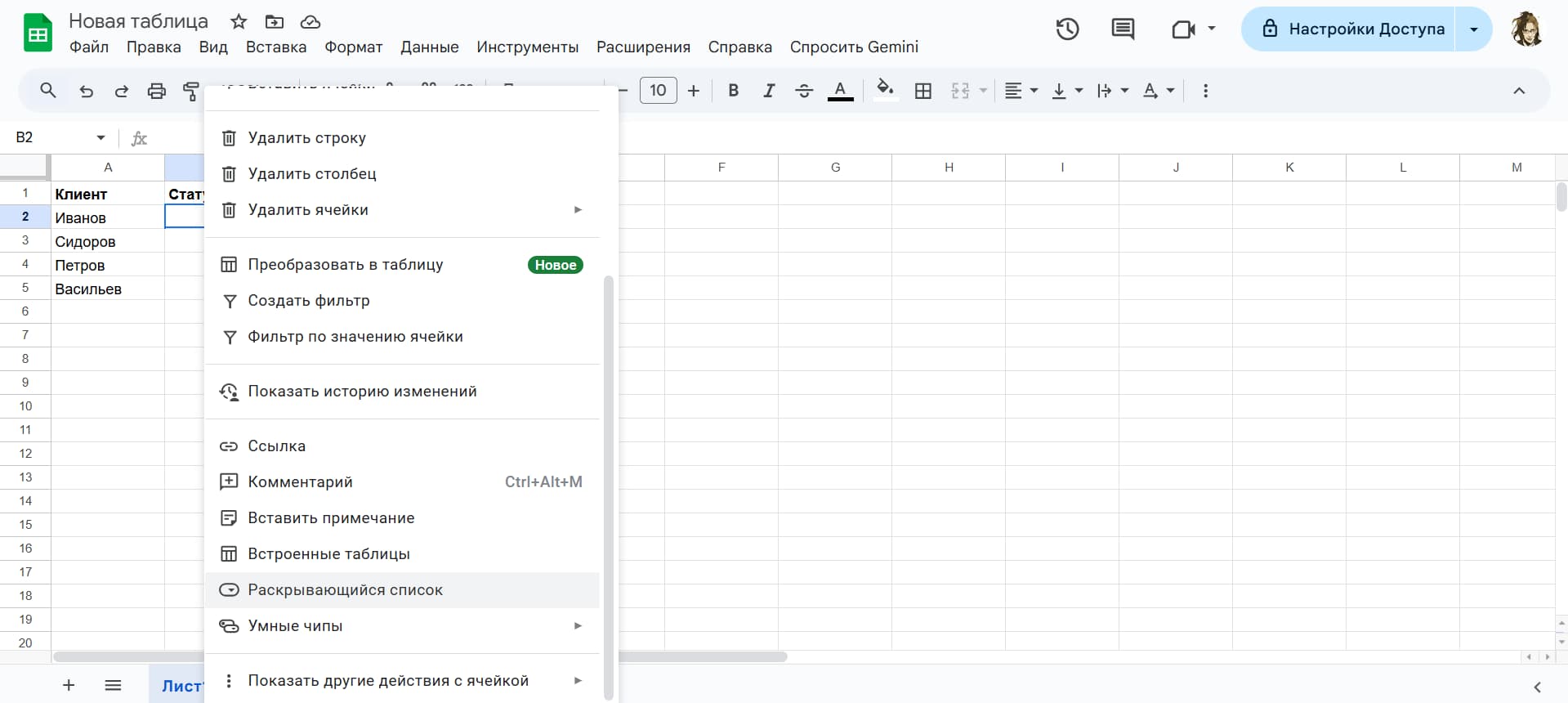Click the undo arrow icon

(86, 91)
